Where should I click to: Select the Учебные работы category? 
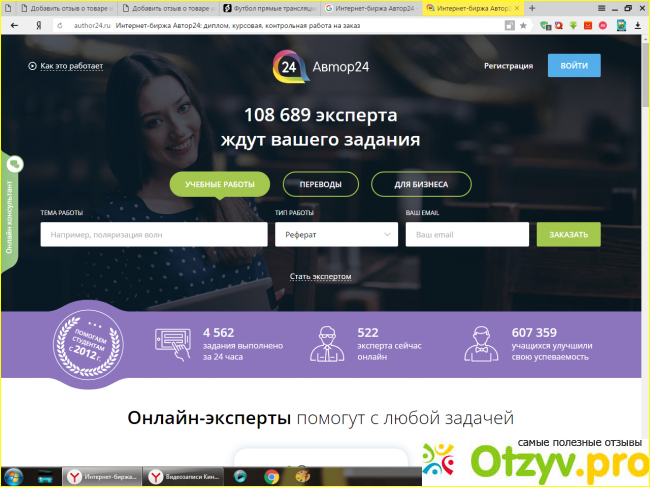pos(220,185)
